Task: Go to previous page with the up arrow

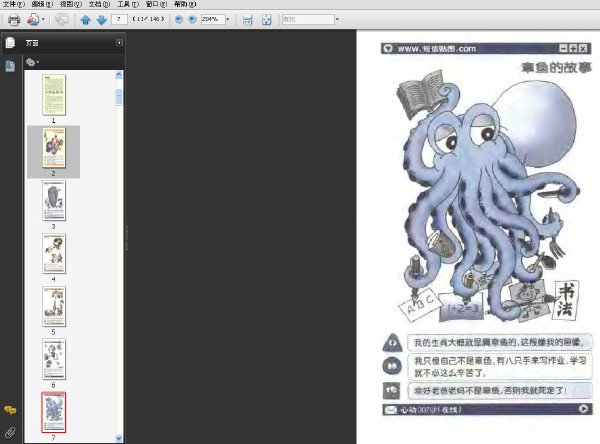Action: (86, 20)
